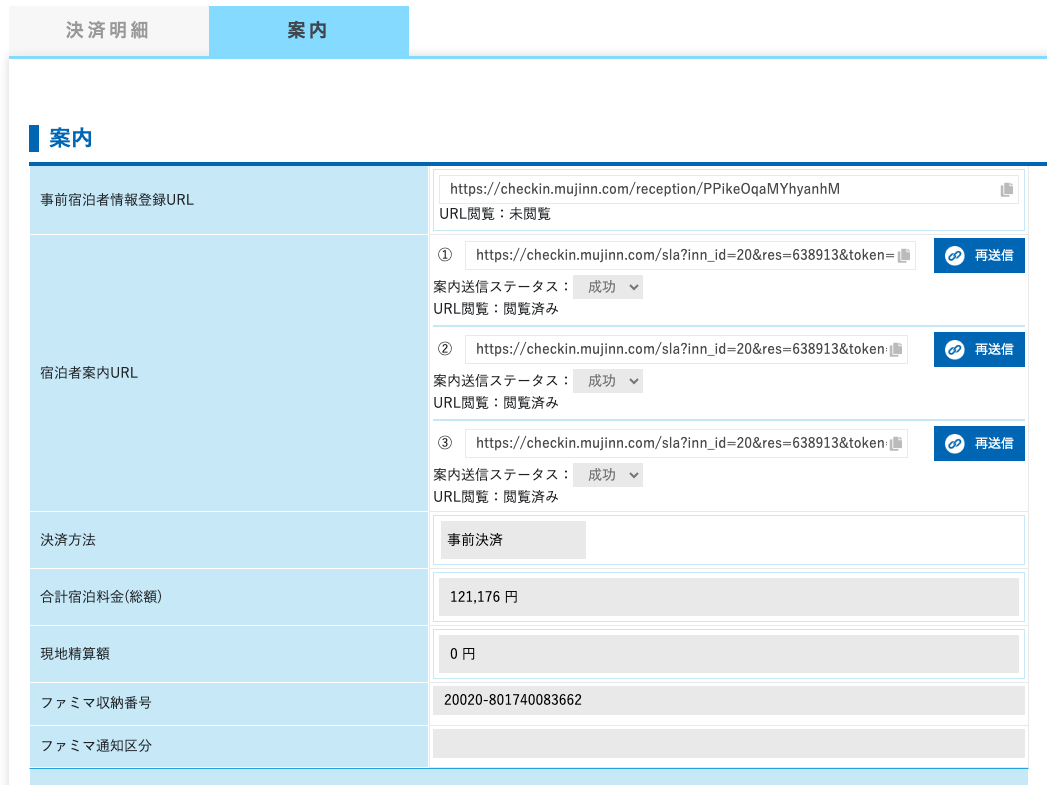Image resolution: width=1047 pixels, height=785 pixels.
Task: Open 案内送信ステータス dropdown for URL ②
Action: click(608, 381)
